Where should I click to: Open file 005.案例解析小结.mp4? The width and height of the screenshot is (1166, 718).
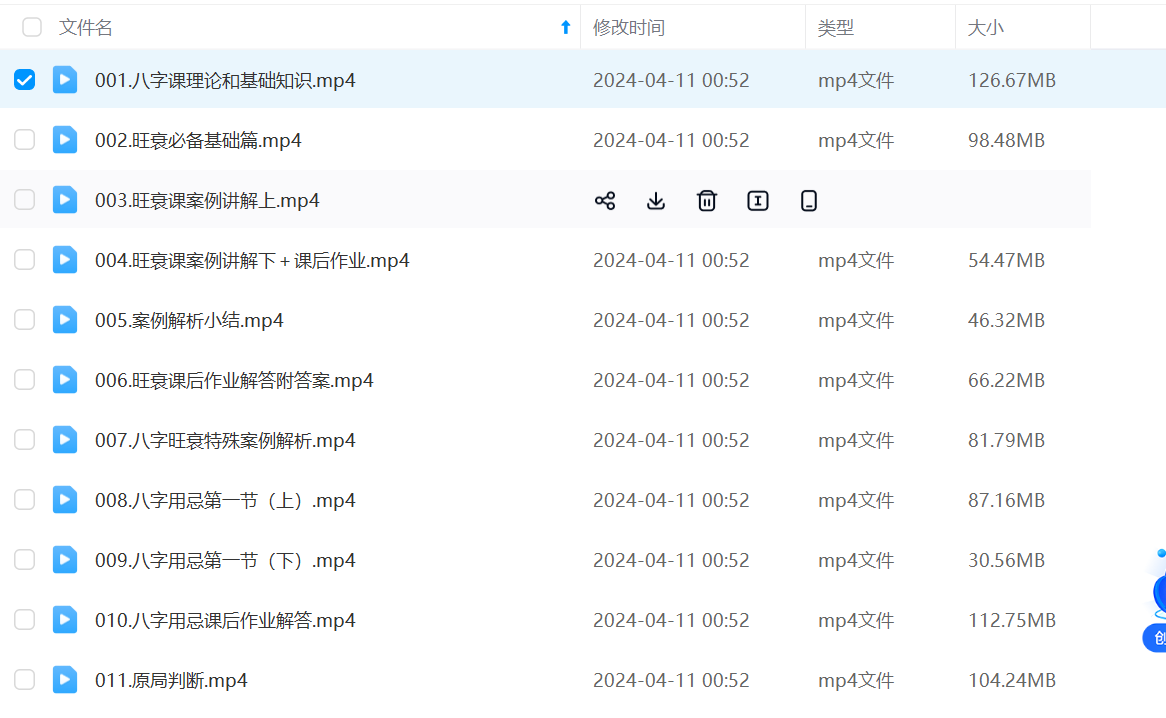point(189,320)
